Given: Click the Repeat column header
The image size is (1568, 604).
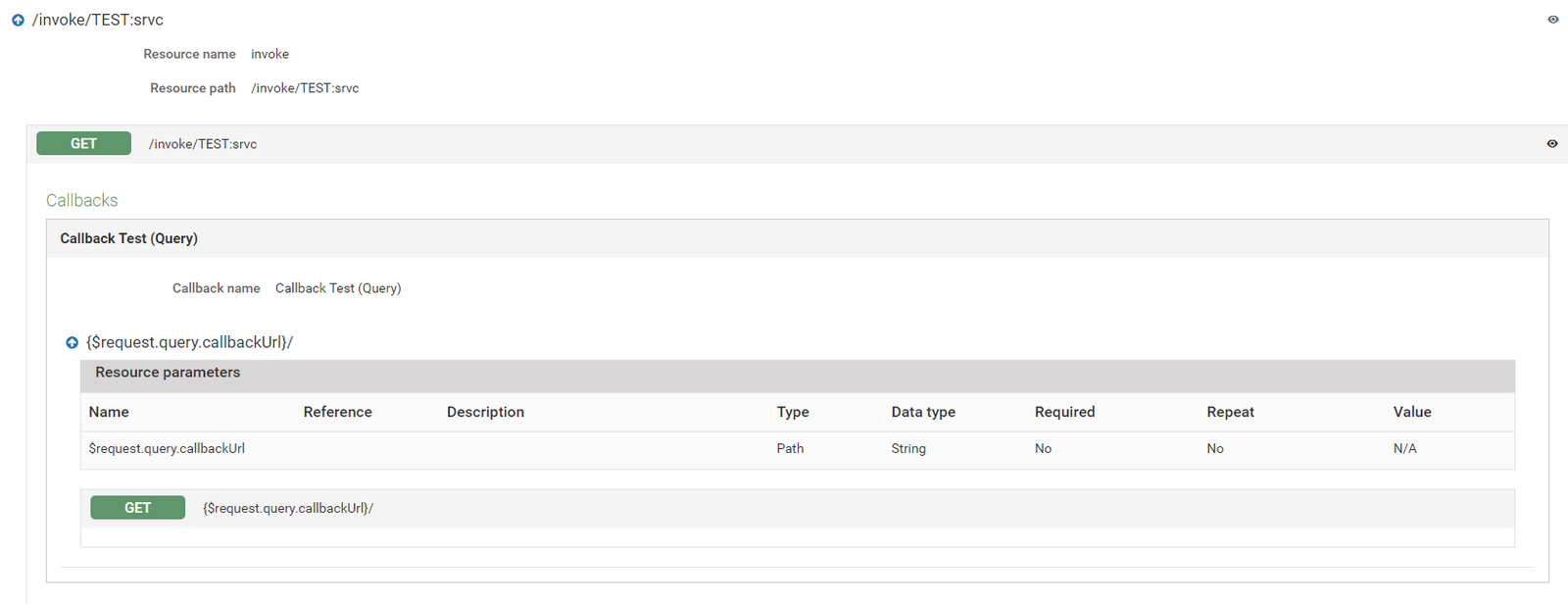Looking at the screenshot, I should [x=1230, y=412].
